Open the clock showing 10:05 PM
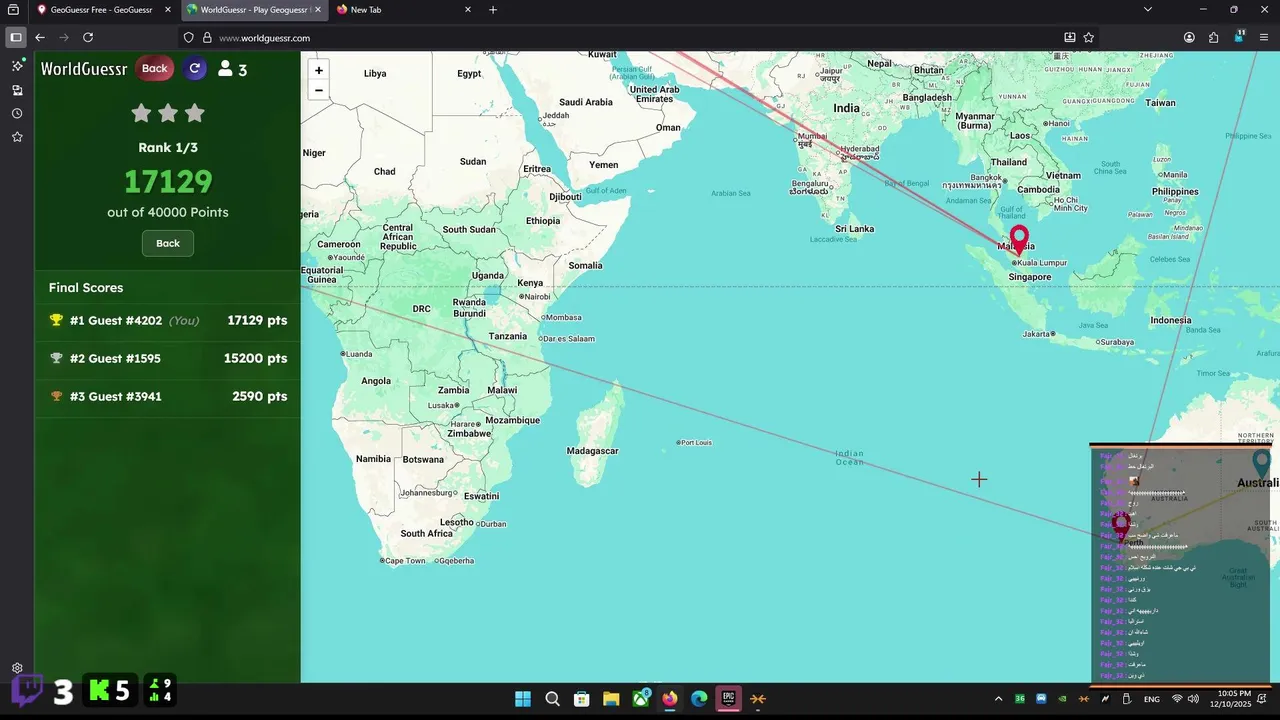This screenshot has width=1280, height=720. pyautogui.click(x=1233, y=699)
